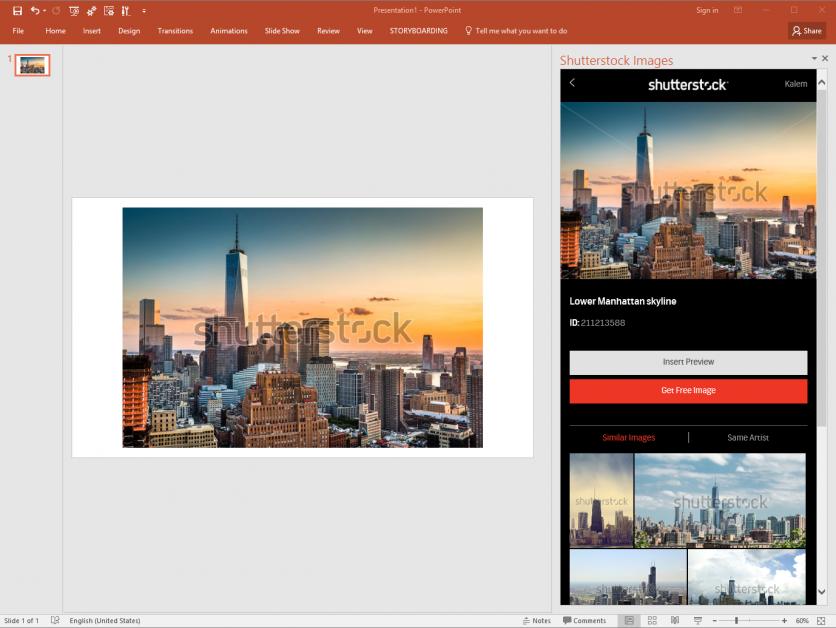Switch to Reading view
Image resolution: width=836 pixels, height=628 pixels.
(675, 621)
